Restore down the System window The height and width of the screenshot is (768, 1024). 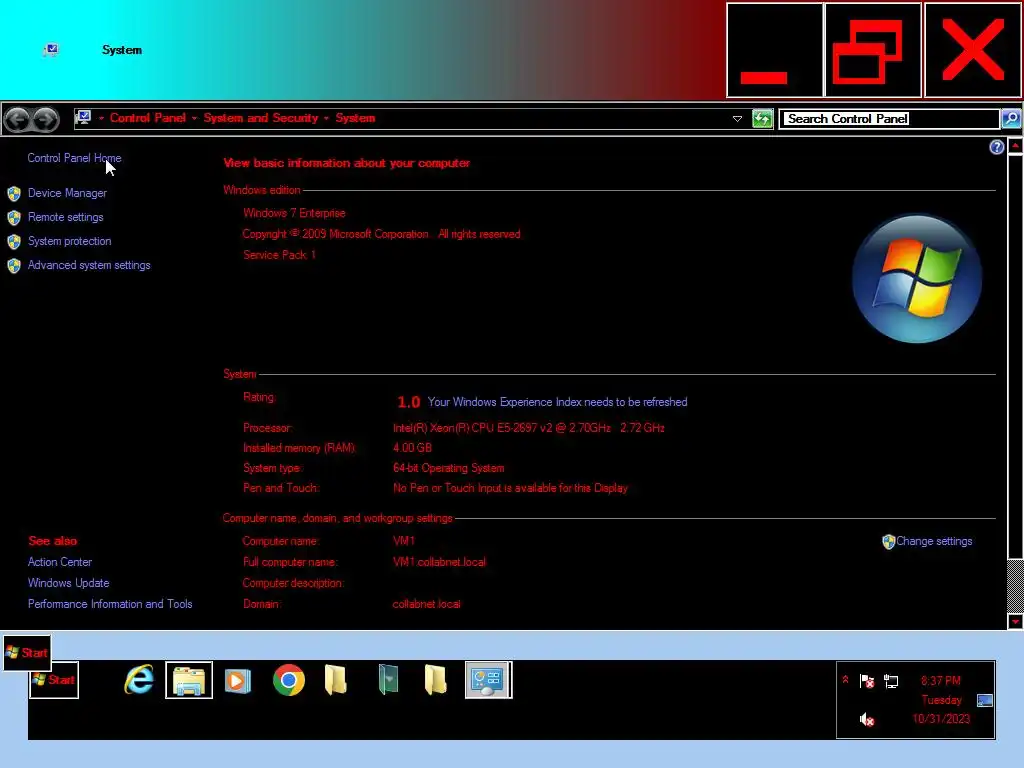click(873, 50)
